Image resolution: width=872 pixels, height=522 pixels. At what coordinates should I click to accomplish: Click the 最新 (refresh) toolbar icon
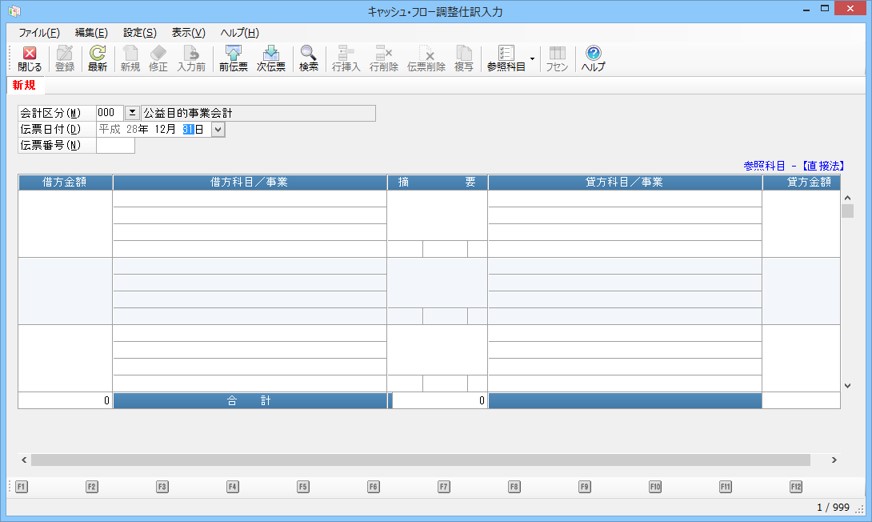coord(97,59)
